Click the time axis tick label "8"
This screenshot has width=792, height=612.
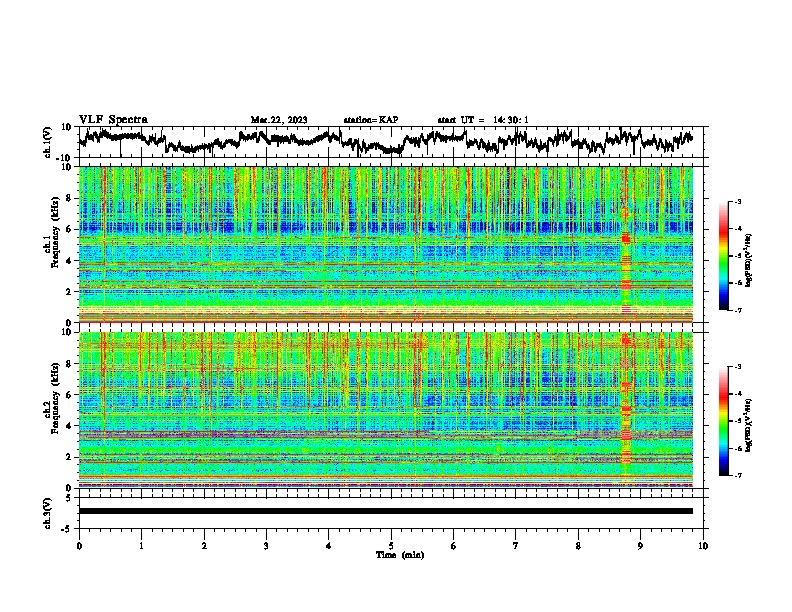click(578, 546)
